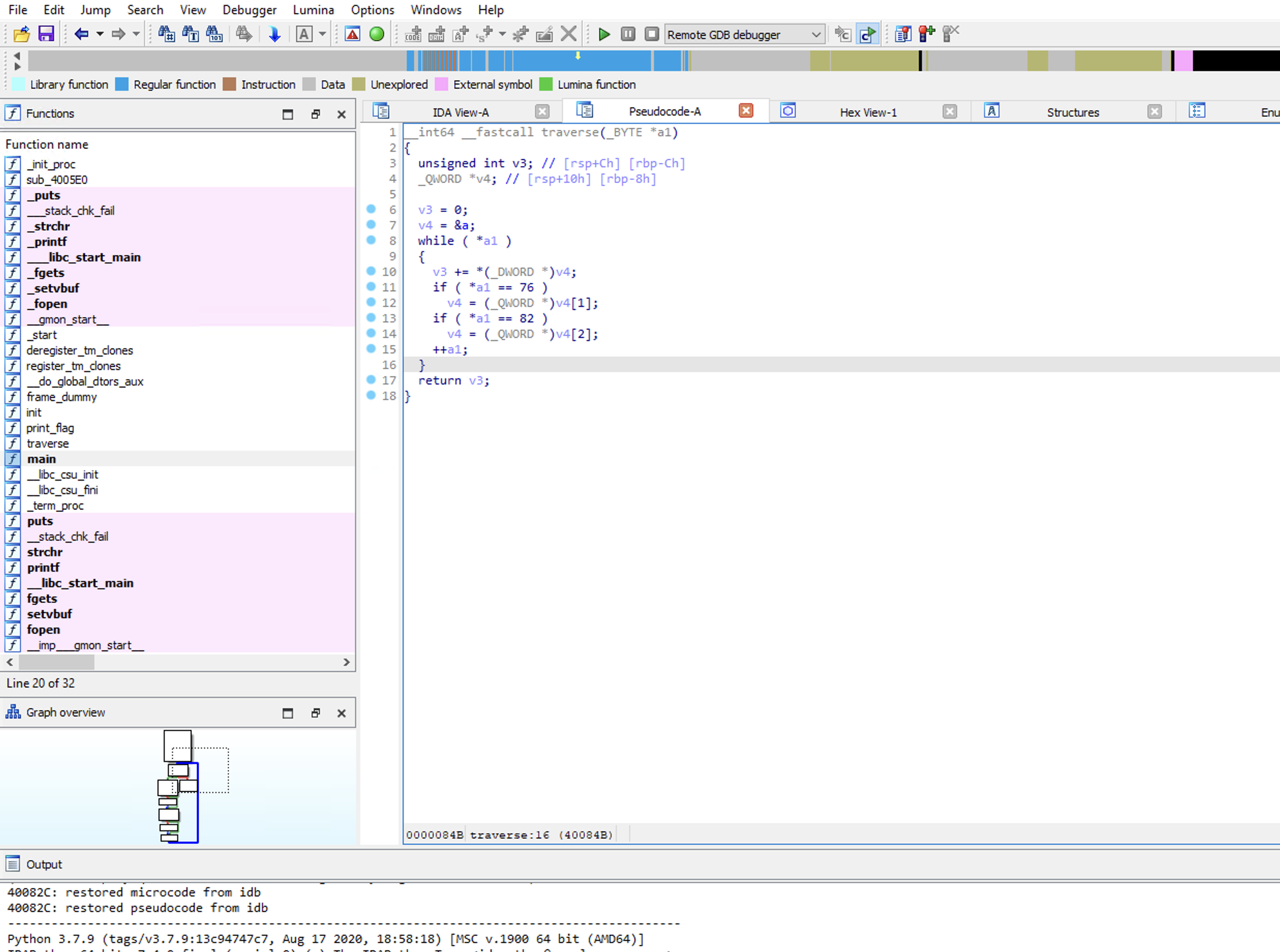Jump forward with the gray right arrow

coord(118,34)
